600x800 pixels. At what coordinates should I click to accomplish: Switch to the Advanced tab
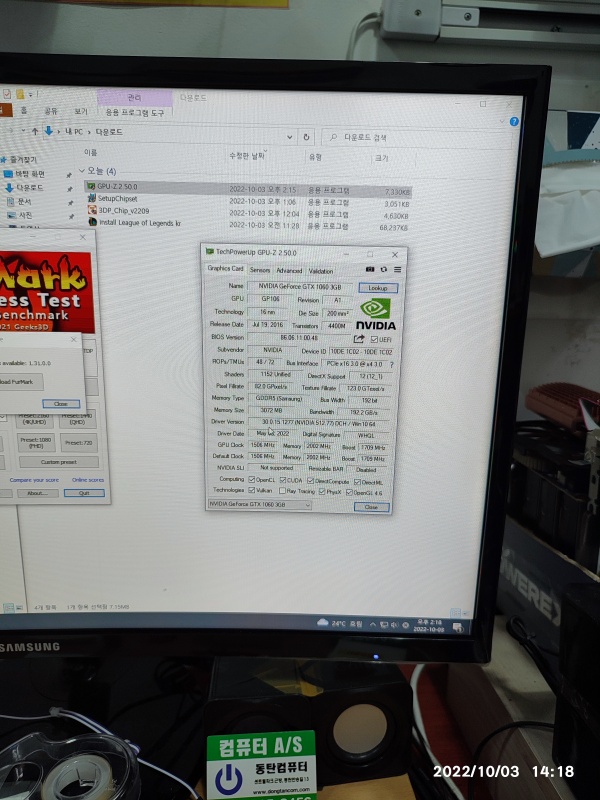pos(289,270)
